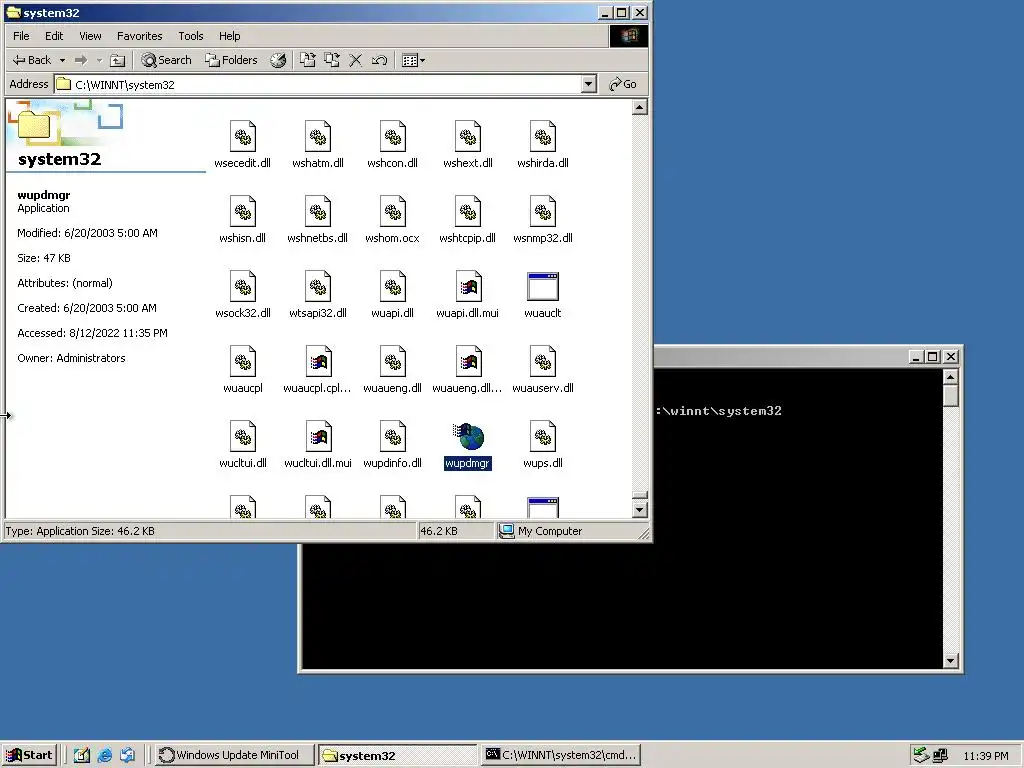The height and width of the screenshot is (768, 1024).
Task: Click the Start button
Action: [29, 755]
